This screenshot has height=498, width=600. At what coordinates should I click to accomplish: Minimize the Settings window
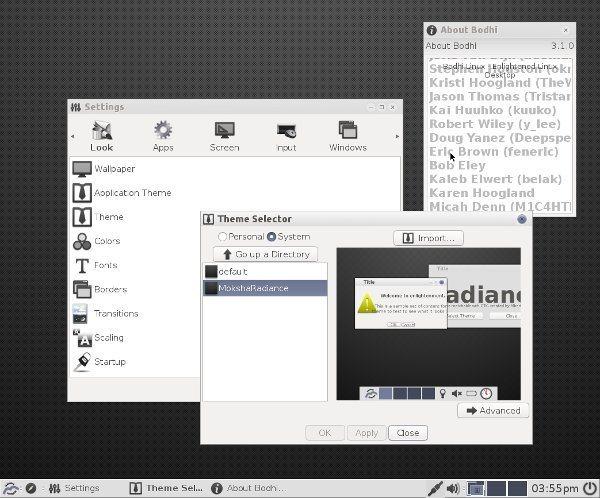[x=371, y=108]
